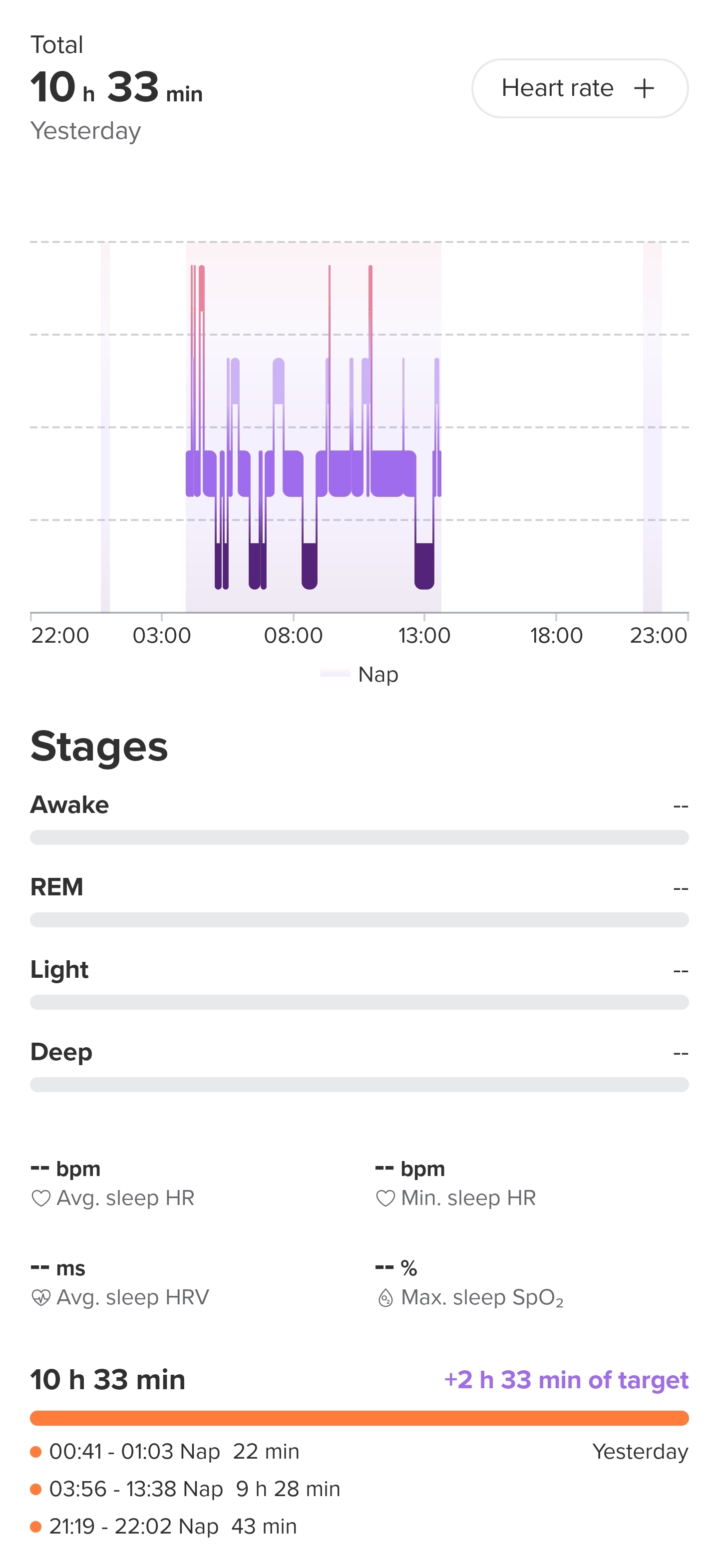
Task: Tap orange dot beside 21:19 nap
Action: (36, 1527)
